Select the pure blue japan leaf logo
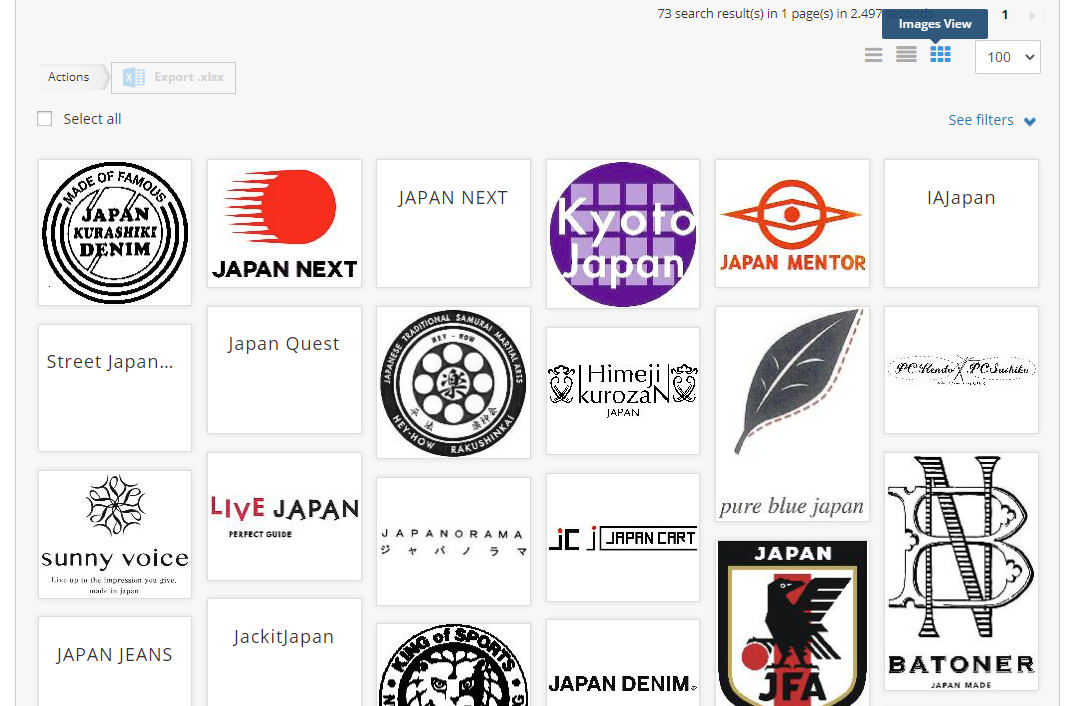 coord(792,414)
